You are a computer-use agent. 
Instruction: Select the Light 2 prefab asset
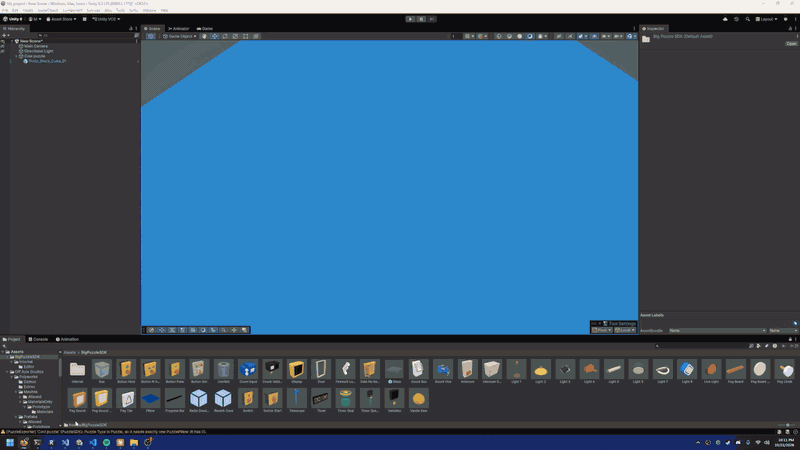540,371
